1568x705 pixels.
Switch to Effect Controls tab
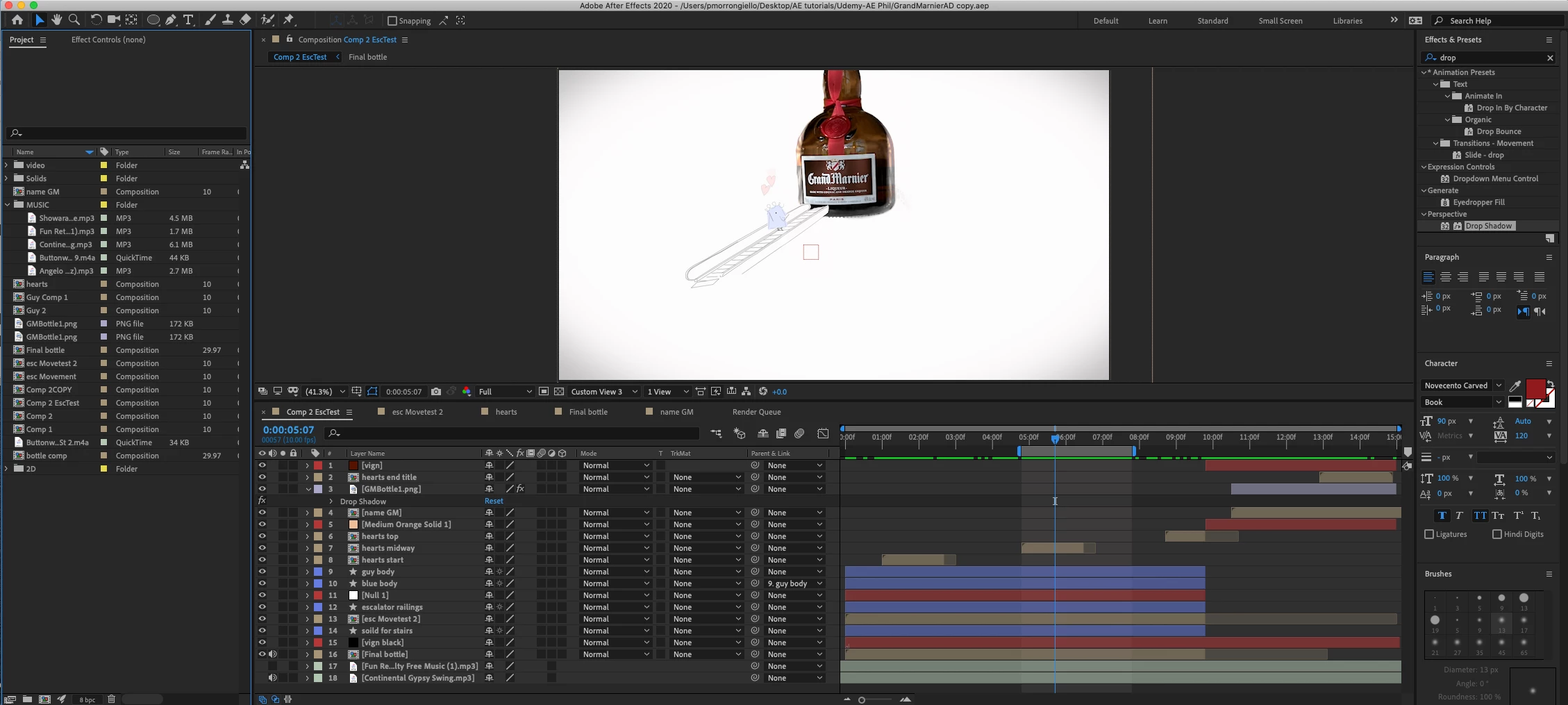pos(108,40)
